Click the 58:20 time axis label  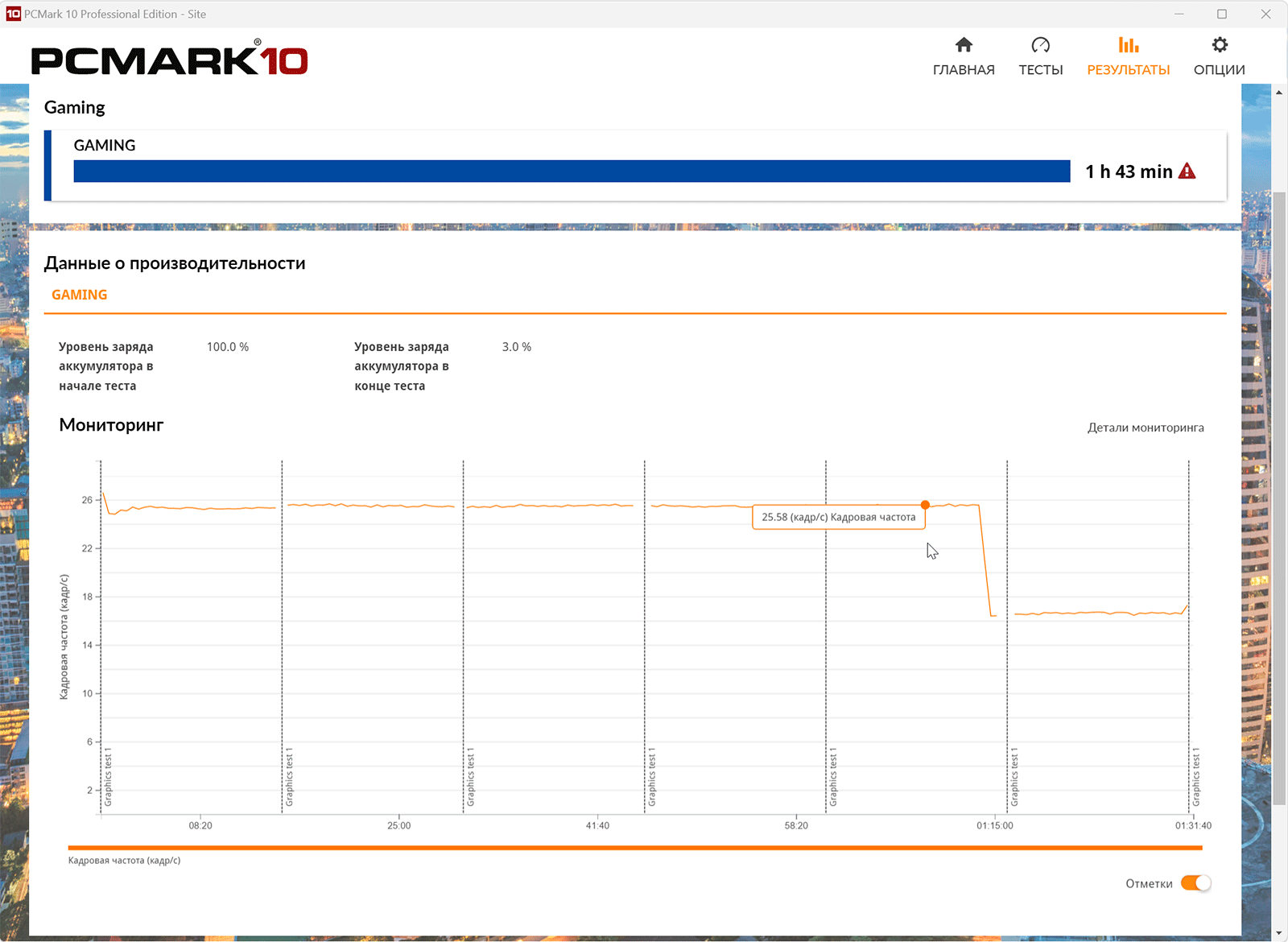click(x=796, y=825)
